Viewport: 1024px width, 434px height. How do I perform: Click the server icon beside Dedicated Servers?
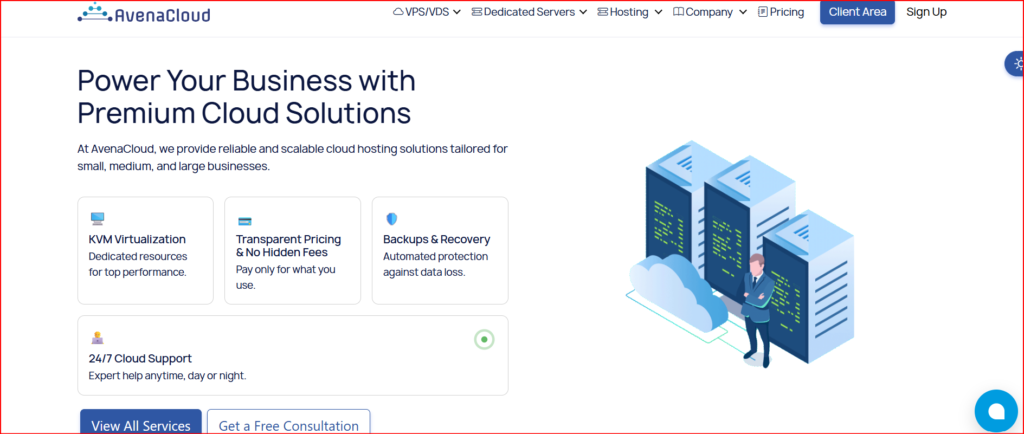click(x=477, y=12)
